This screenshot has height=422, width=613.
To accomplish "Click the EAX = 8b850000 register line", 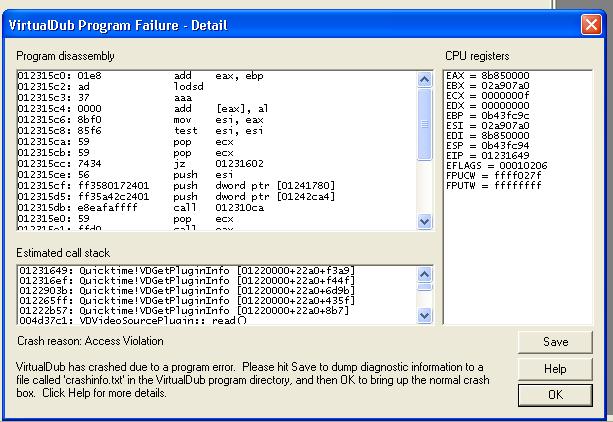I will [x=488, y=75].
